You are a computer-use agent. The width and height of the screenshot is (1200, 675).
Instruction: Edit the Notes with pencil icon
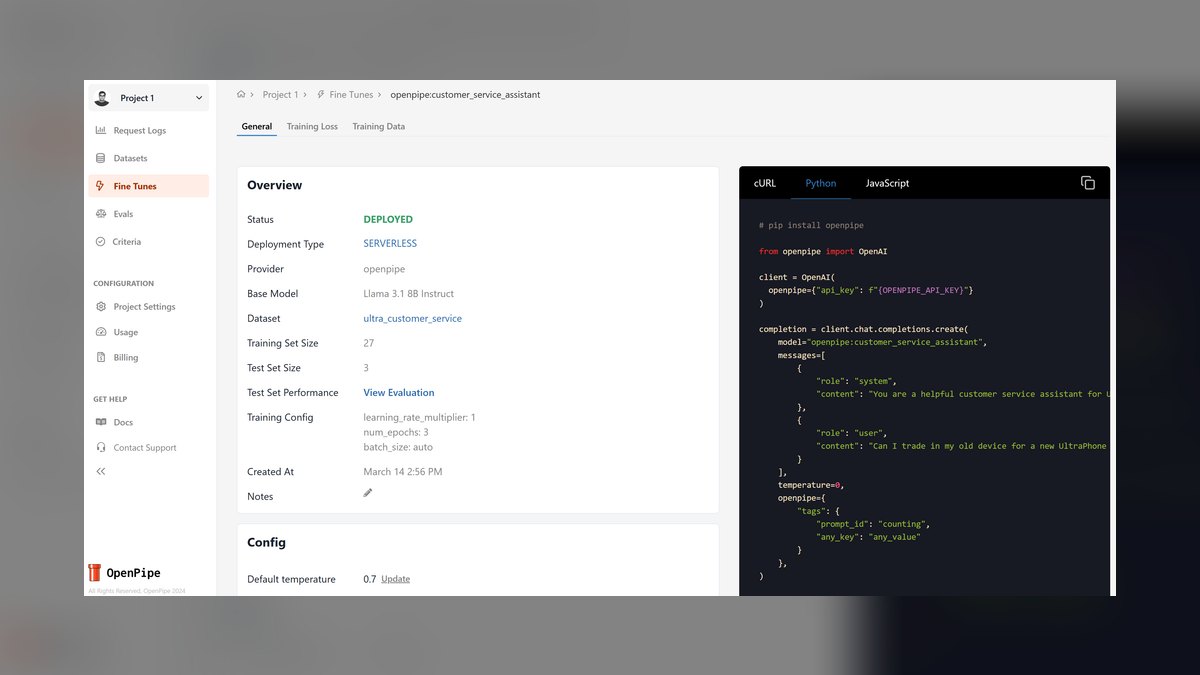click(368, 493)
